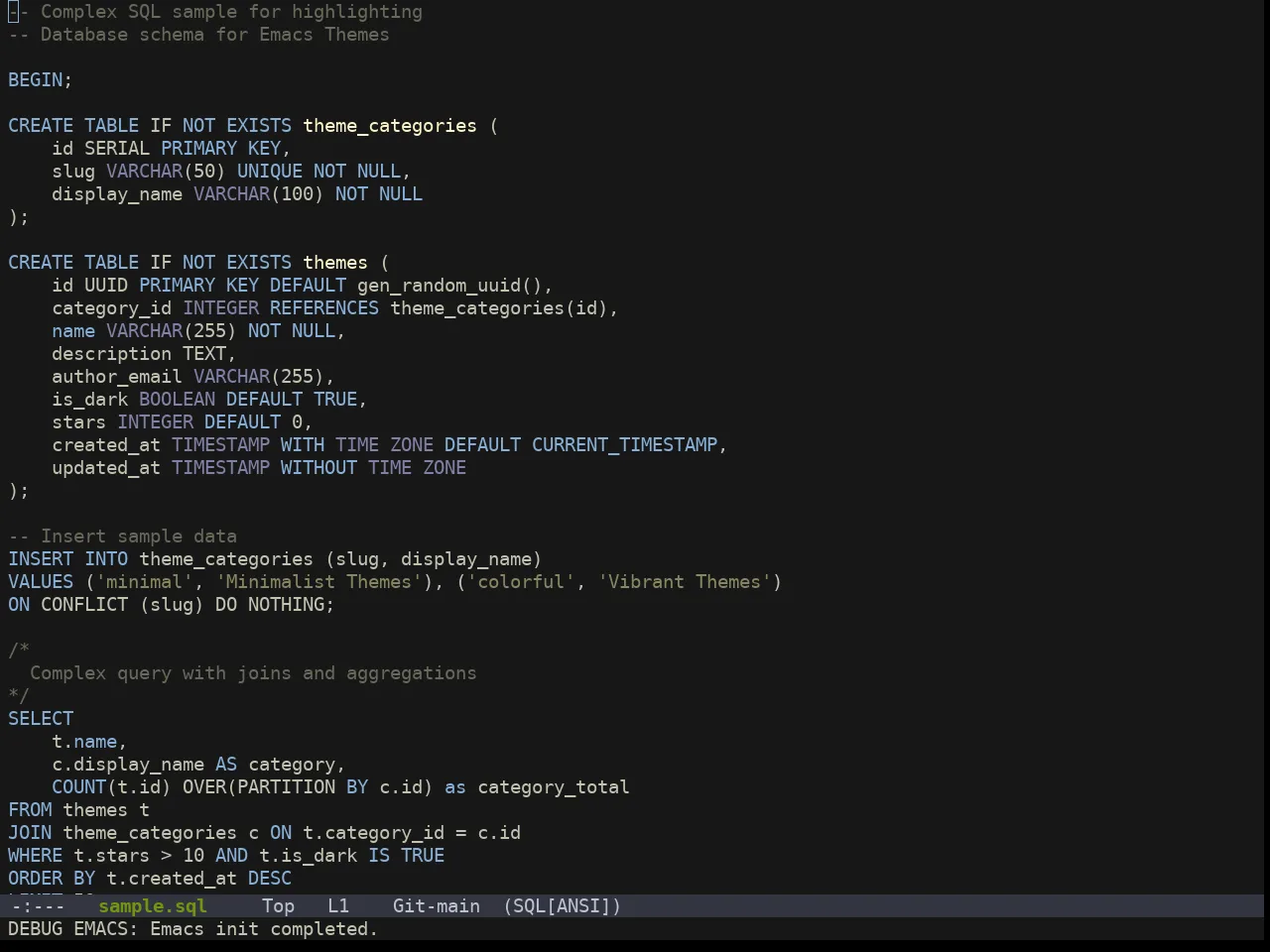Click VARCHAR(100) on the display_name line
Image resolution: width=1270 pixels, height=952 pixels.
coord(259,194)
